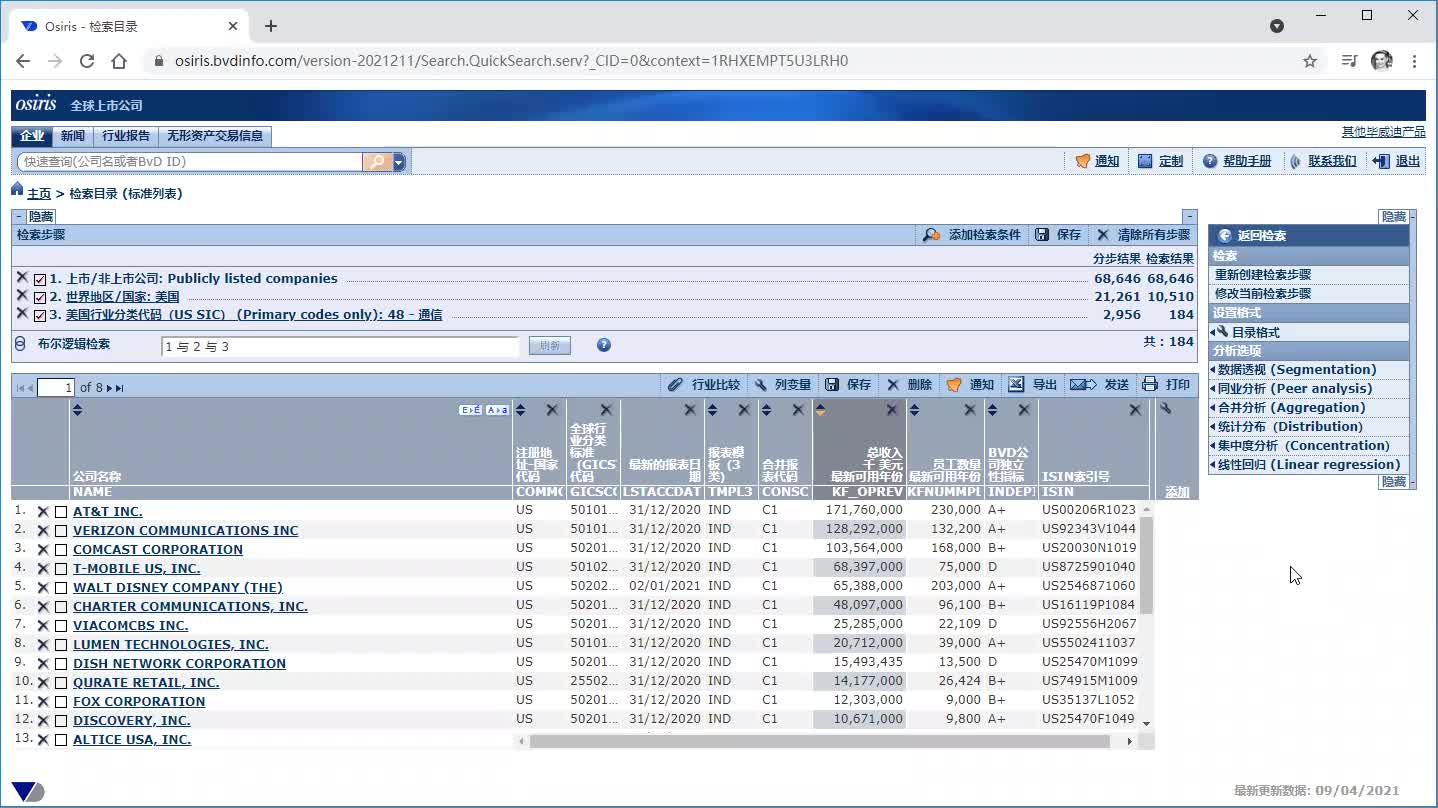Open the 通知 alerts link in top bar
Image resolution: width=1438 pixels, height=808 pixels.
coord(1097,161)
